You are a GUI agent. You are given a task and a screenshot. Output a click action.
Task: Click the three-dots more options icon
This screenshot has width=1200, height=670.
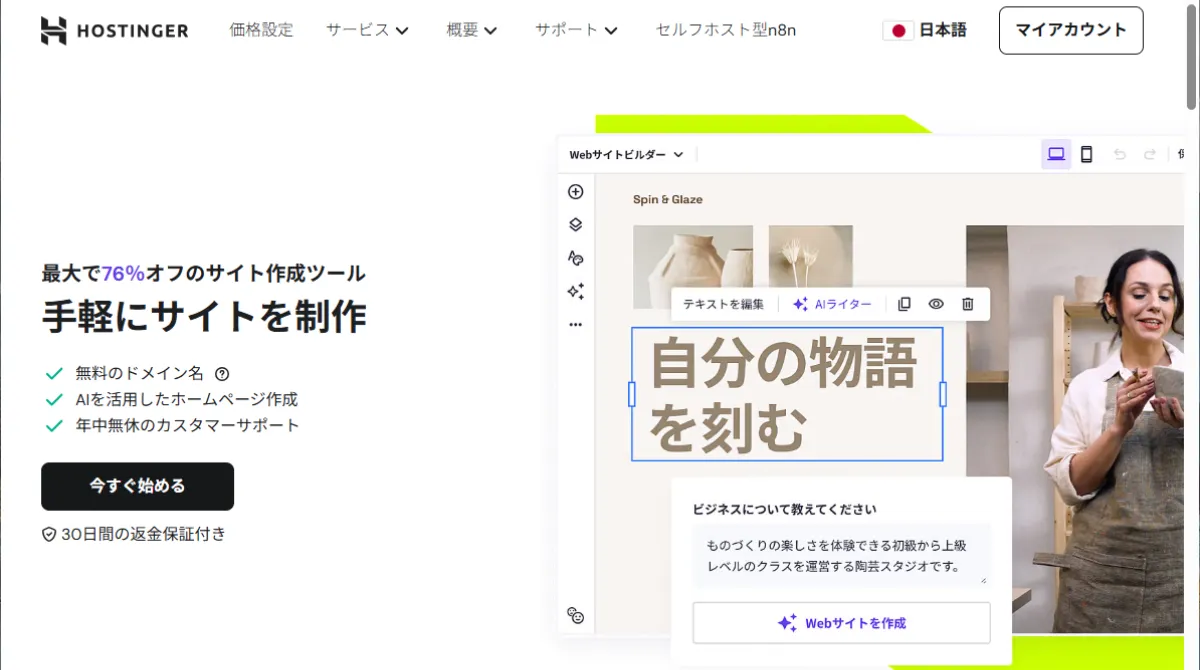575,324
